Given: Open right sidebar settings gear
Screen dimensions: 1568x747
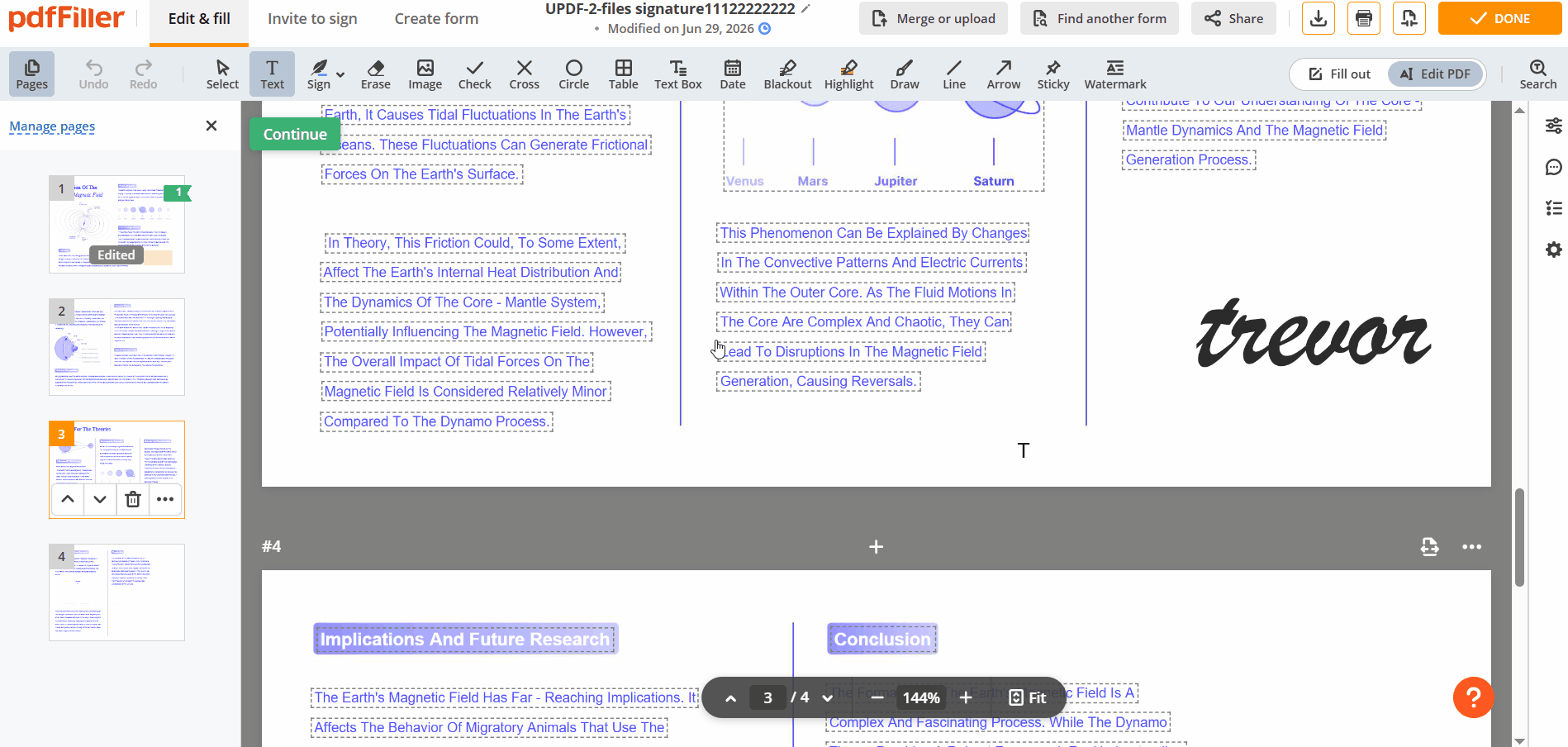Looking at the screenshot, I should click(x=1553, y=250).
